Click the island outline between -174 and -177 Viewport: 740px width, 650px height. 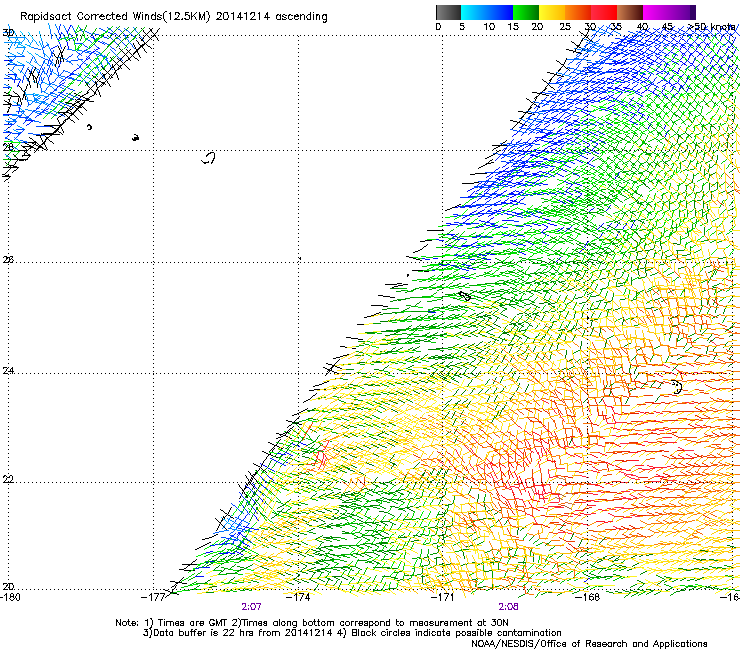click(209, 158)
